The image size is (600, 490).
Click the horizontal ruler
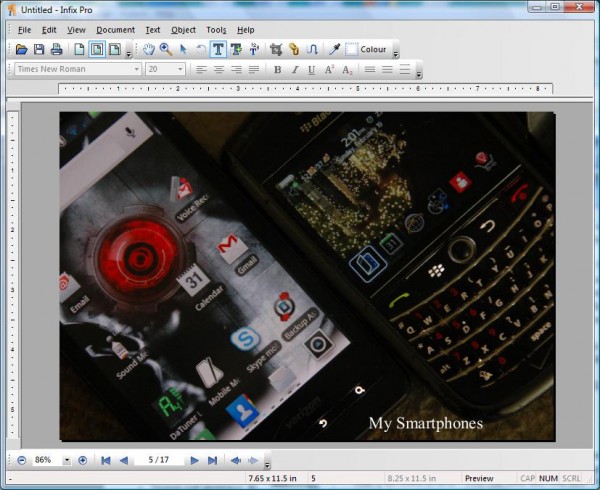[305, 89]
